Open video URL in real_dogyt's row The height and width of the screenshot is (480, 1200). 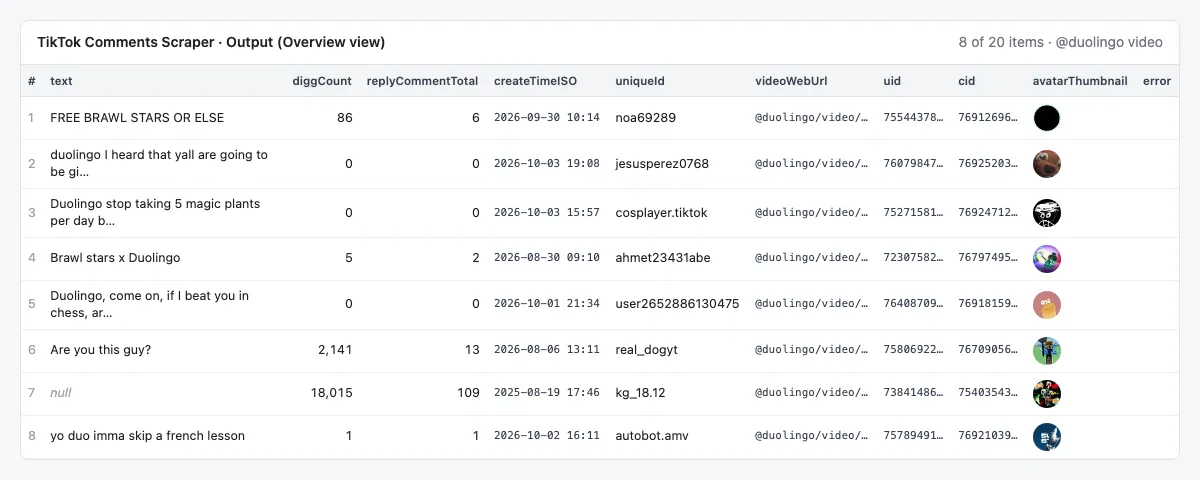[x=811, y=351]
